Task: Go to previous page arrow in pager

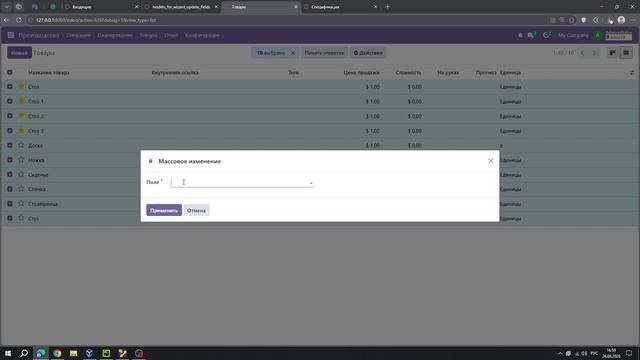Action: [582, 53]
